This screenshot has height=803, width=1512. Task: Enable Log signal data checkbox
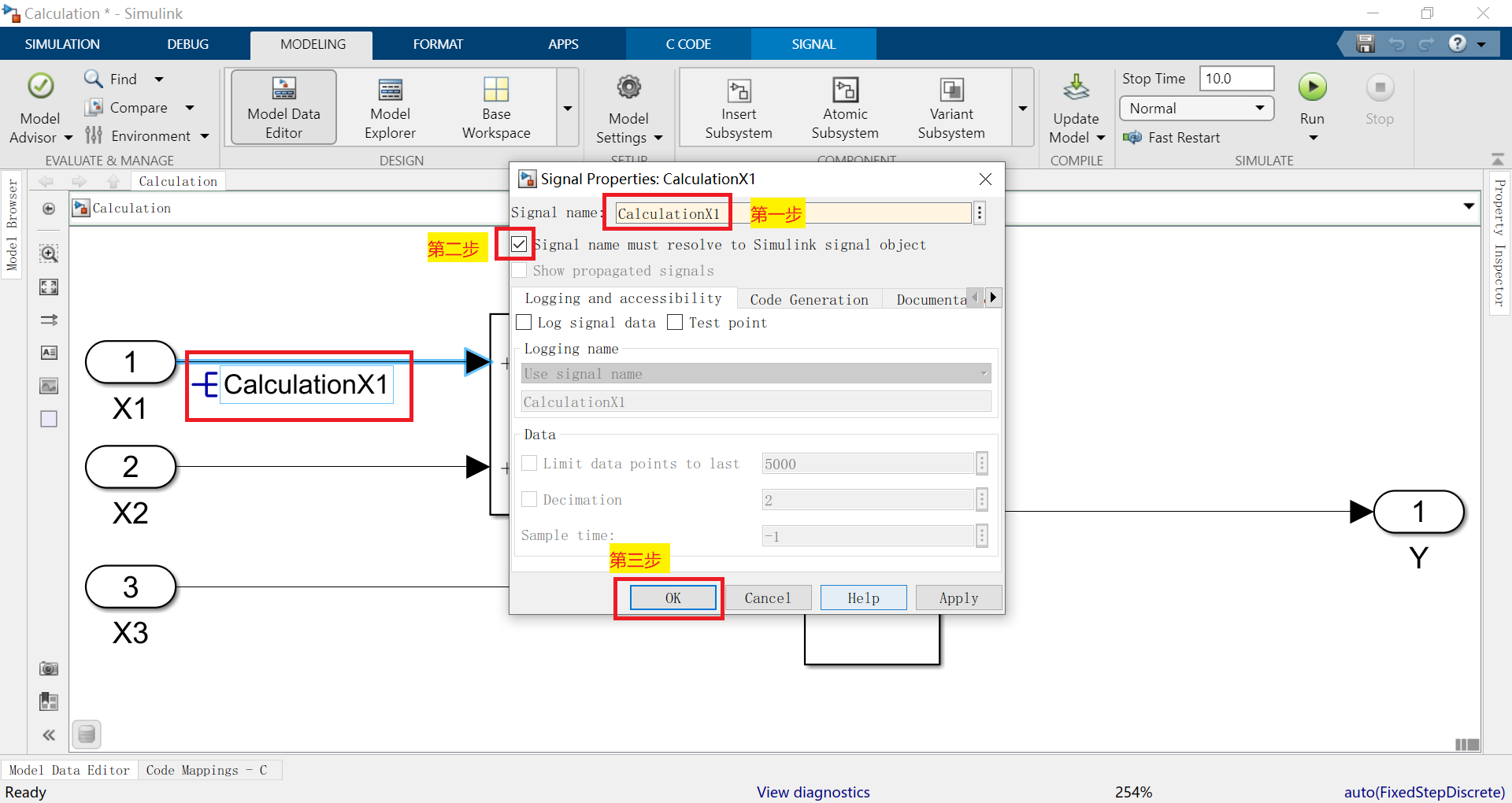point(524,322)
